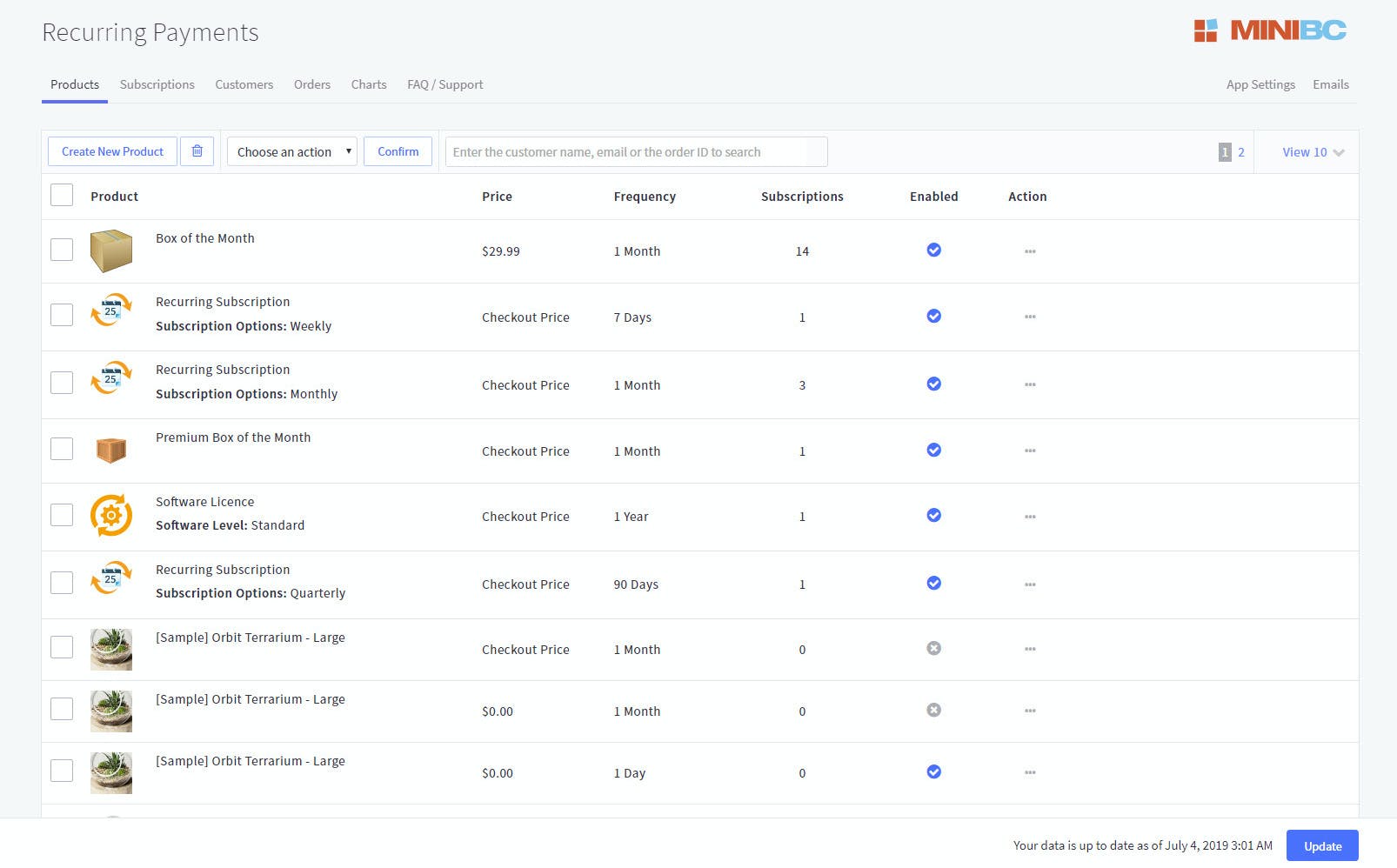Go to the Charts tab
Screen dimensions: 1397x868
click(x=369, y=84)
